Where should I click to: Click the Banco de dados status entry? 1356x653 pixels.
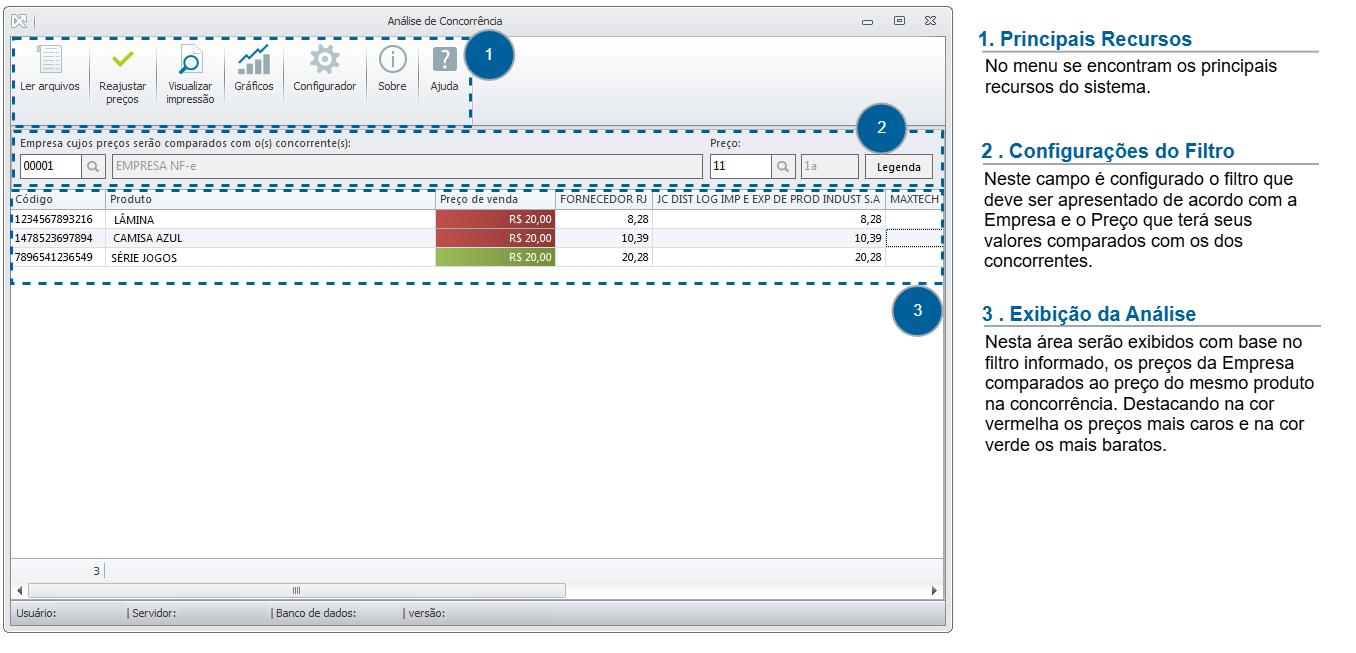pos(314,613)
